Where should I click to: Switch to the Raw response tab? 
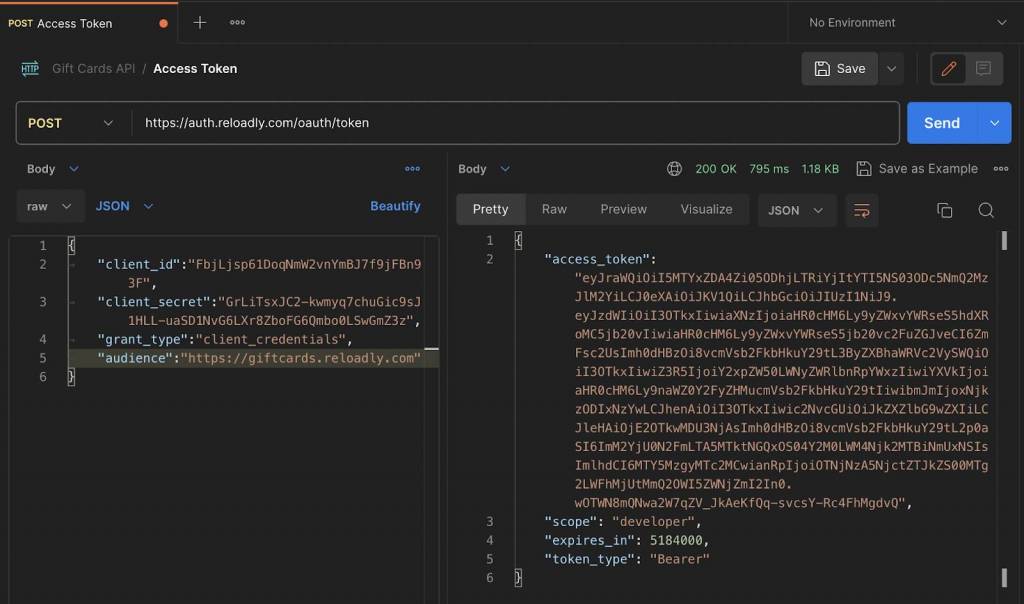[x=554, y=209]
